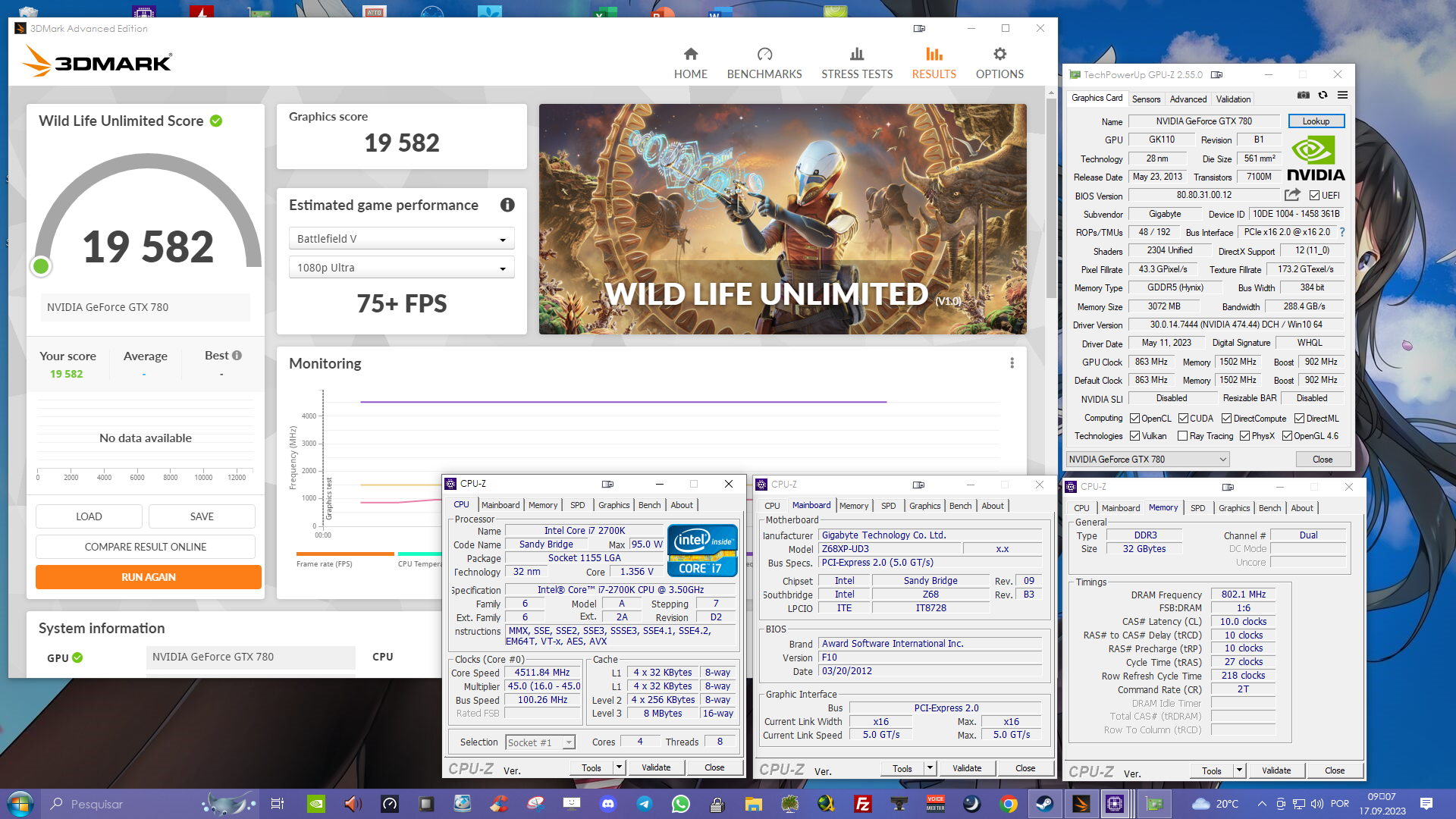Click the estimated game performance info icon

tap(507, 205)
